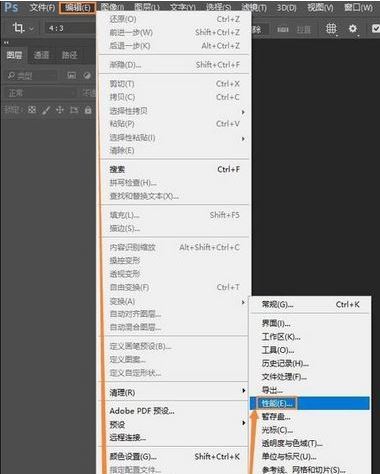Choose 填充(L)... menu entry
Viewport: 380px width, 474px height.
click(174, 215)
